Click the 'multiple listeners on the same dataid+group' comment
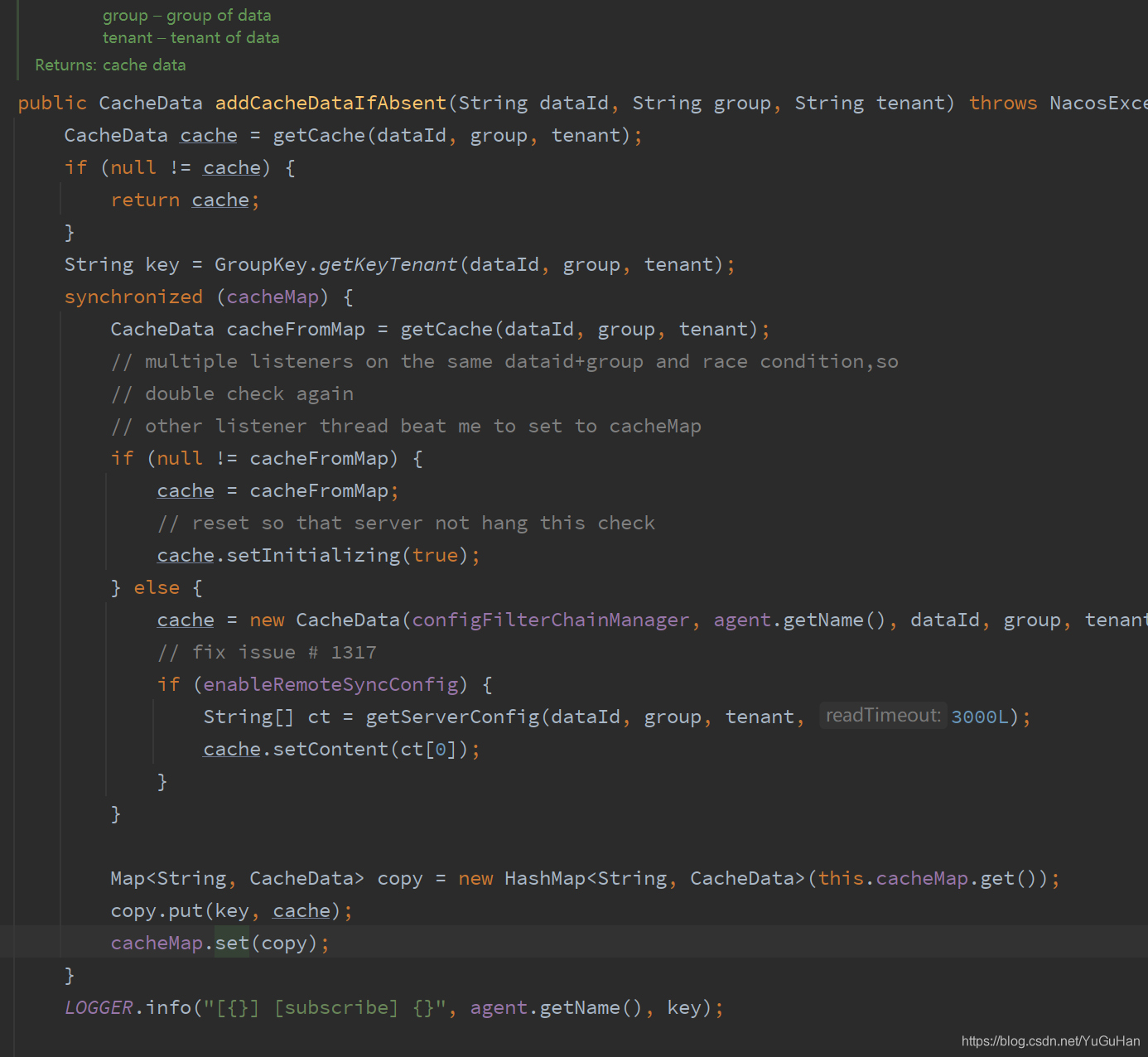Viewport: 1148px width, 1057px height. point(504,361)
